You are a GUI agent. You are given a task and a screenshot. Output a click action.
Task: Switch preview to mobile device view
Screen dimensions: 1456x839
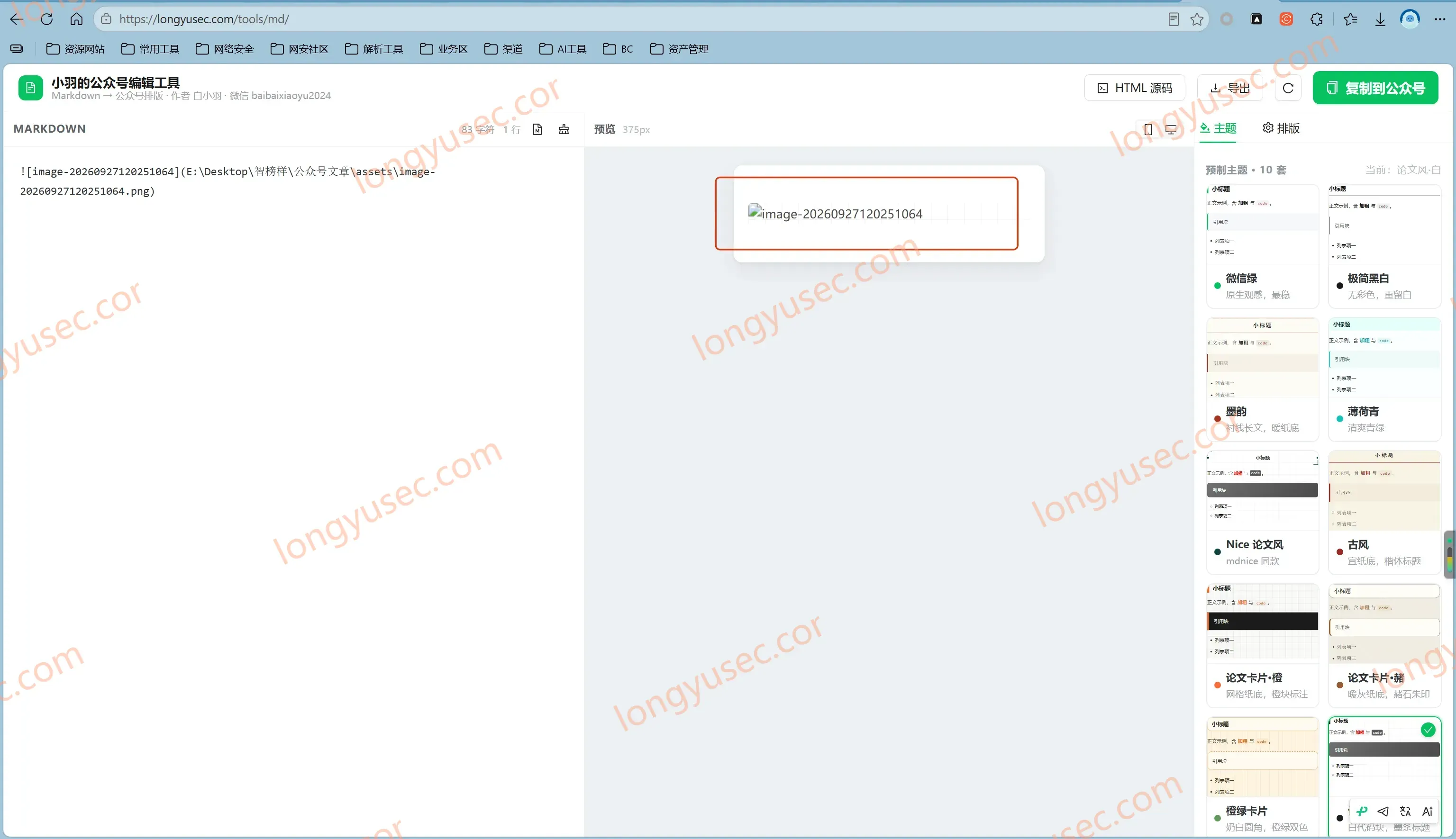click(1148, 130)
